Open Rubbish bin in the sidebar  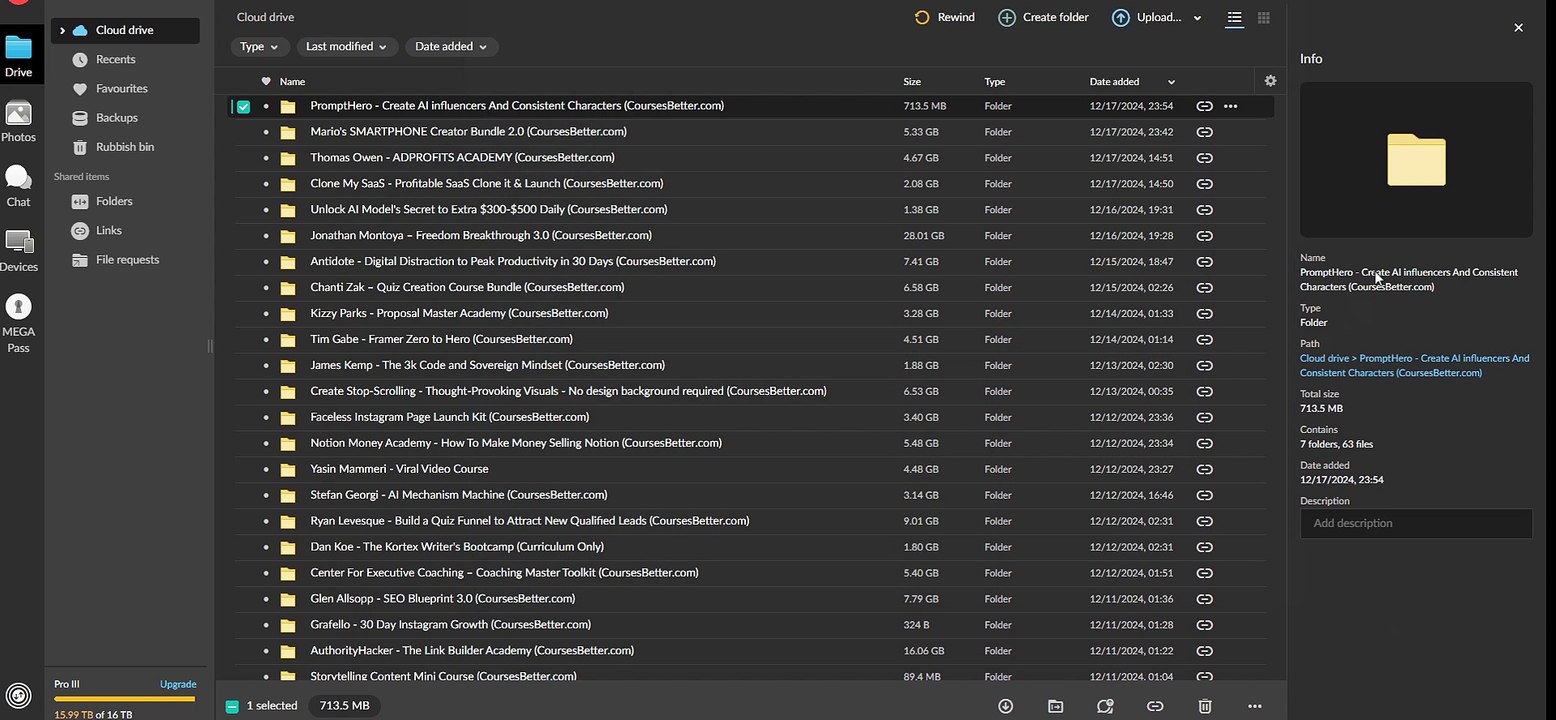tap(125, 147)
